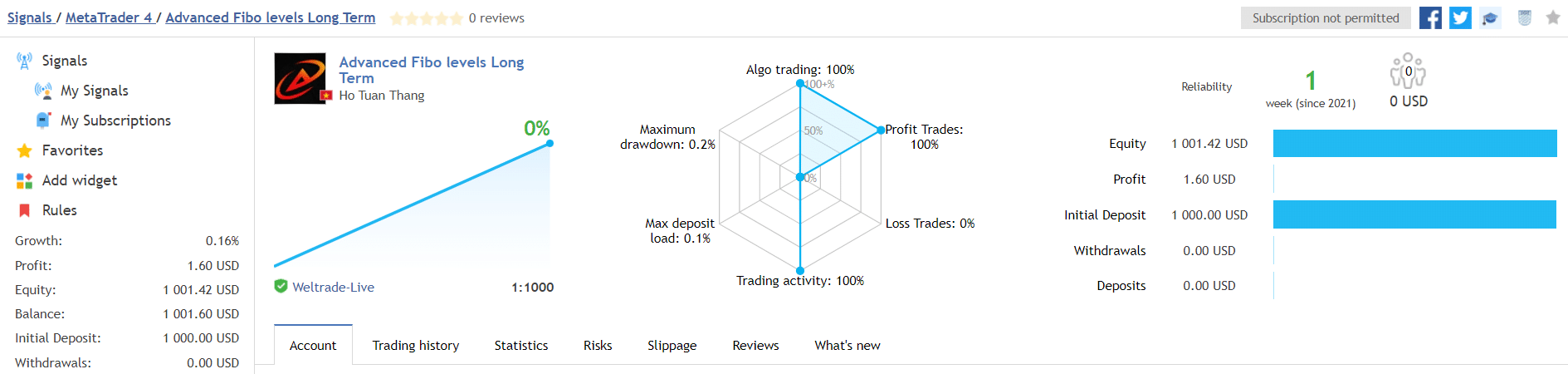This screenshot has width=1568, height=374.
Task: Click the subscribers people icon
Action: click(1408, 71)
